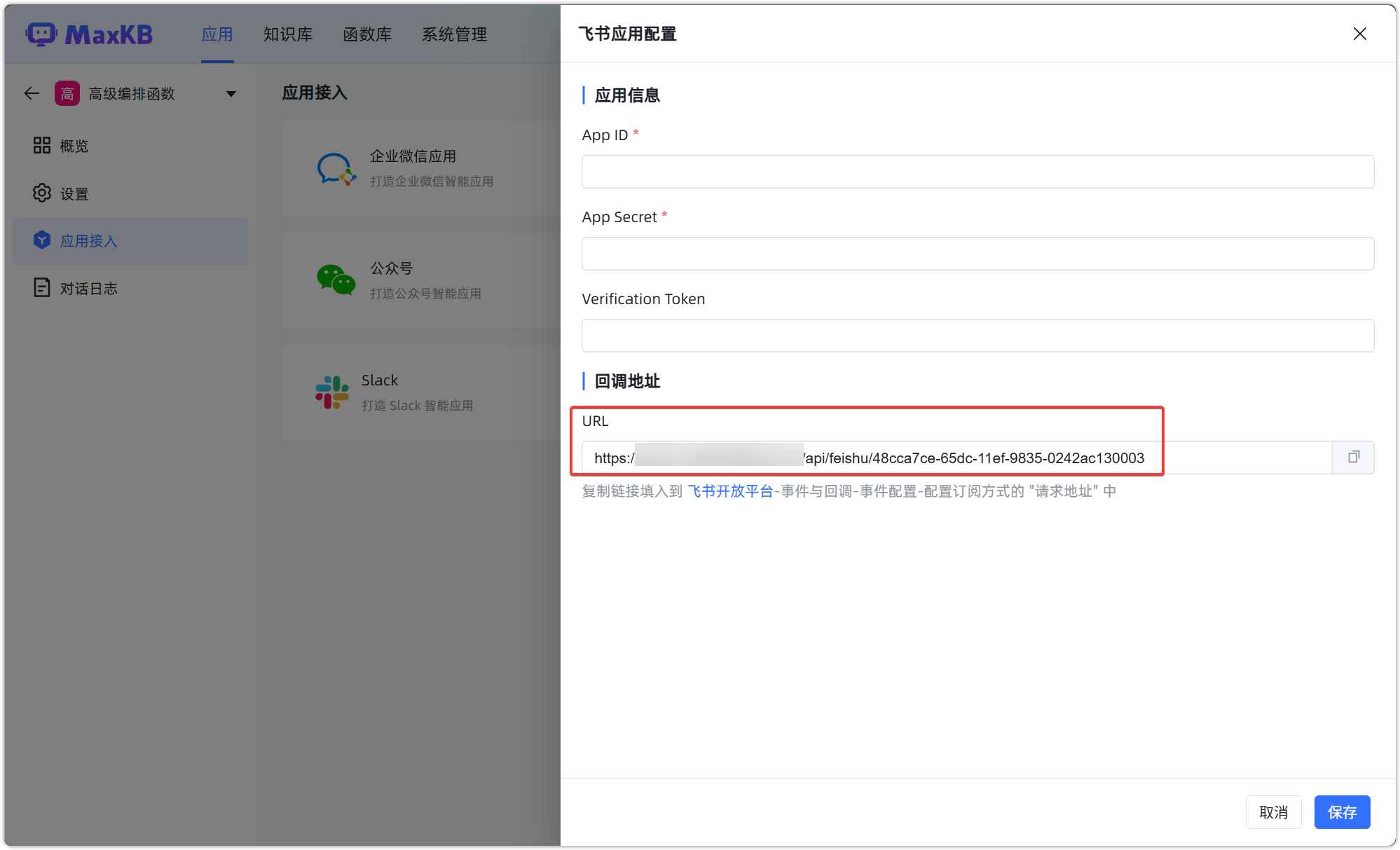The height and width of the screenshot is (850, 1400).
Task: Select the 系统管理 menu item
Action: click(454, 34)
